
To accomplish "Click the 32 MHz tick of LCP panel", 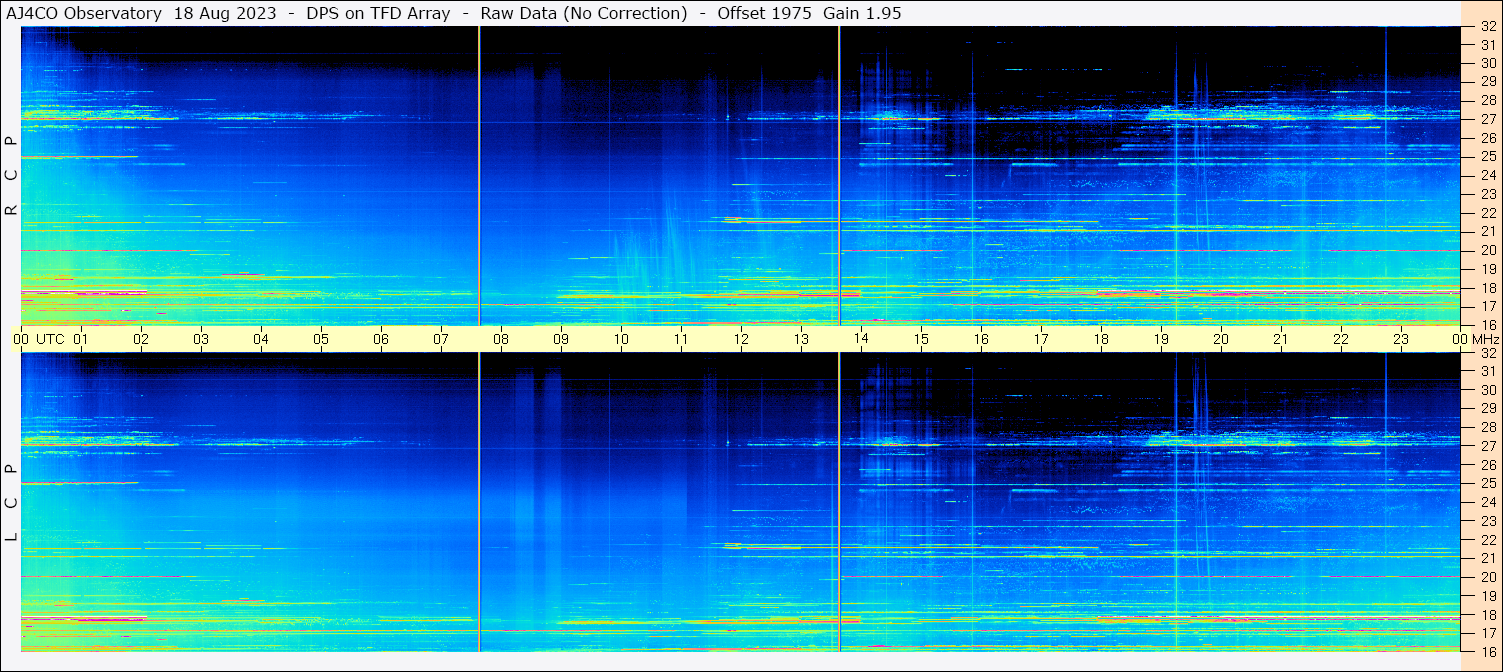I will (x=1487, y=353).
